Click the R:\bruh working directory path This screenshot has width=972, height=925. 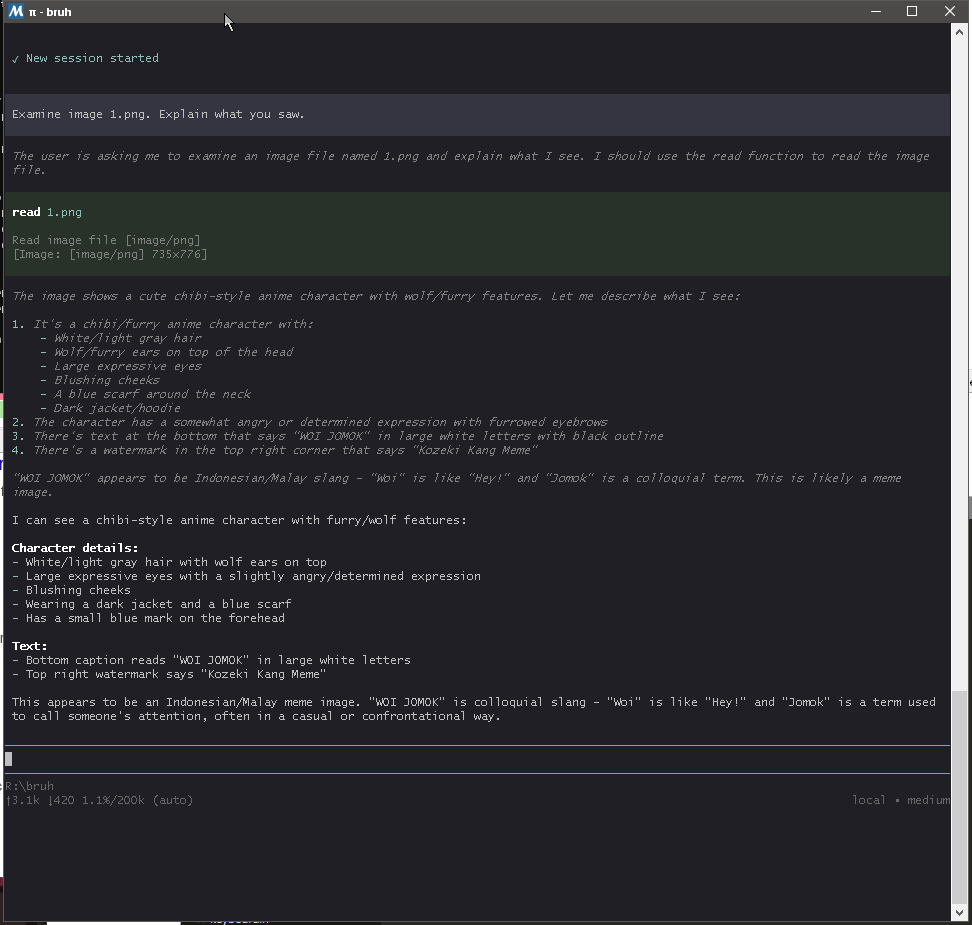[30, 786]
